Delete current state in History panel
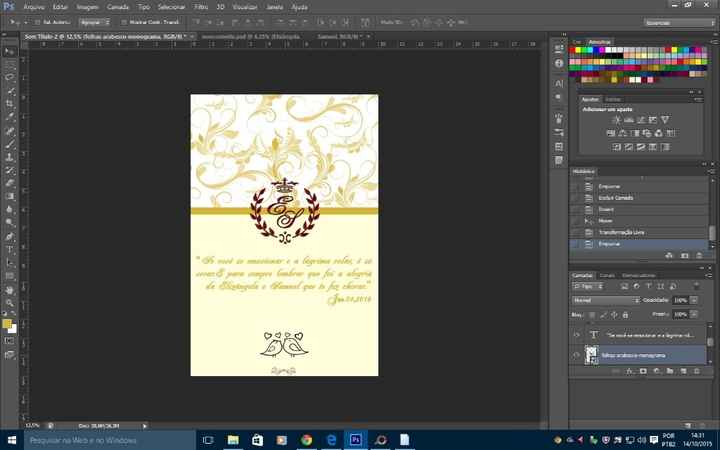Viewport: 720px width, 450px height. 699,256
